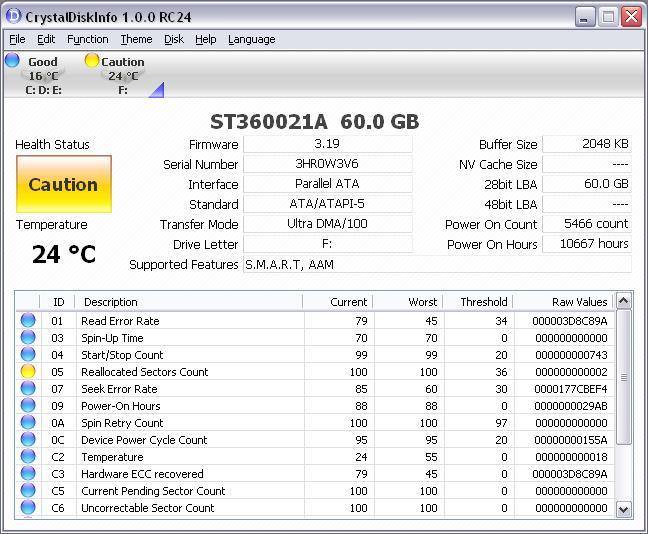The width and height of the screenshot is (648, 534).
Task: Open the Language menu
Action: [252, 39]
